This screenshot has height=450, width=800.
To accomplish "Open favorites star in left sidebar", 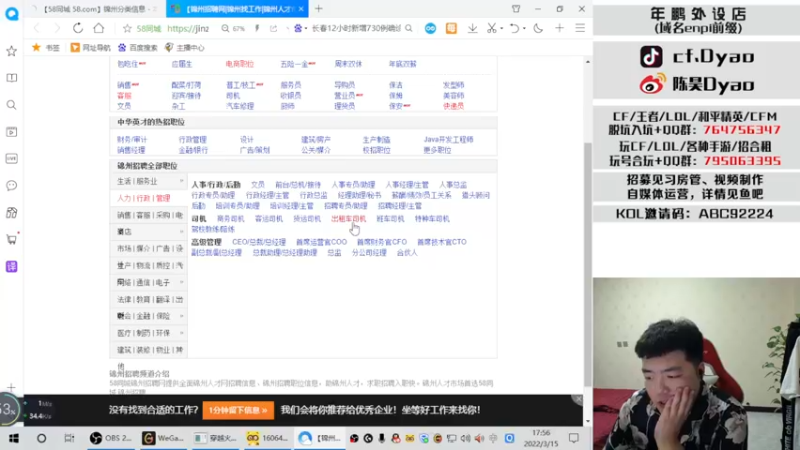I will point(11,51).
